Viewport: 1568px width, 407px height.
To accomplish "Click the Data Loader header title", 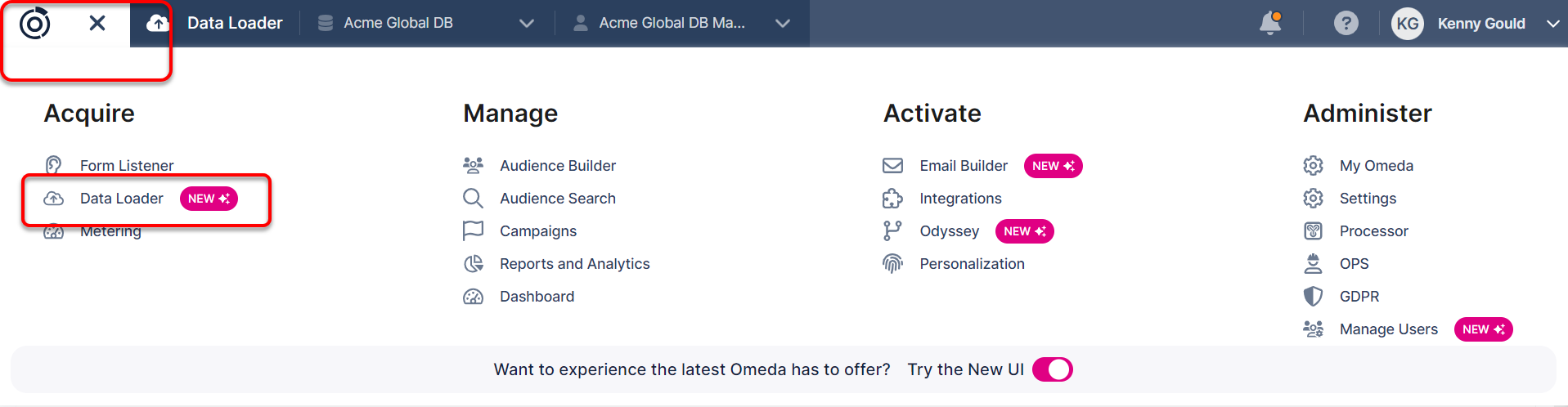I will (235, 23).
